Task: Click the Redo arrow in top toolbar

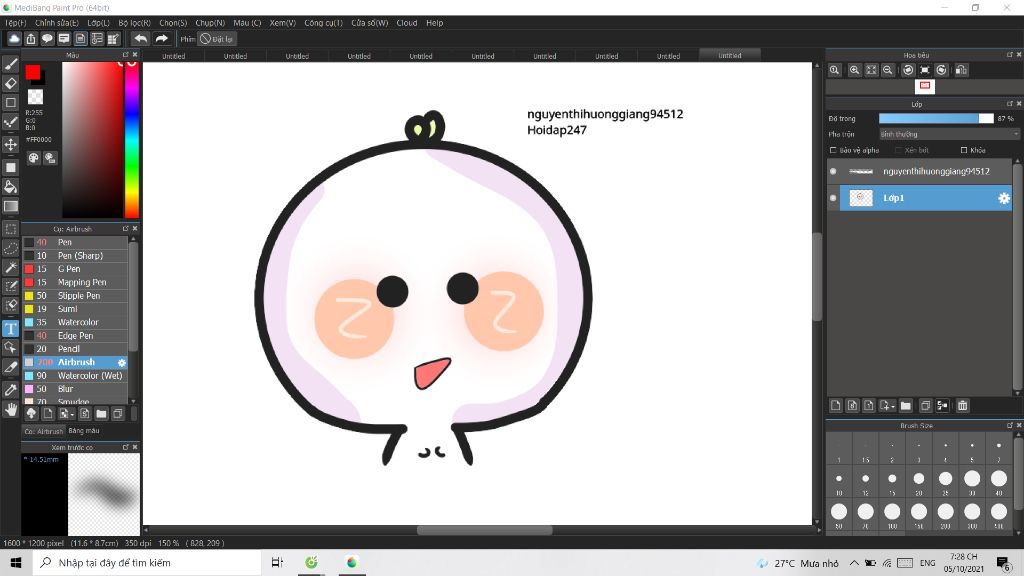Action: coord(161,39)
